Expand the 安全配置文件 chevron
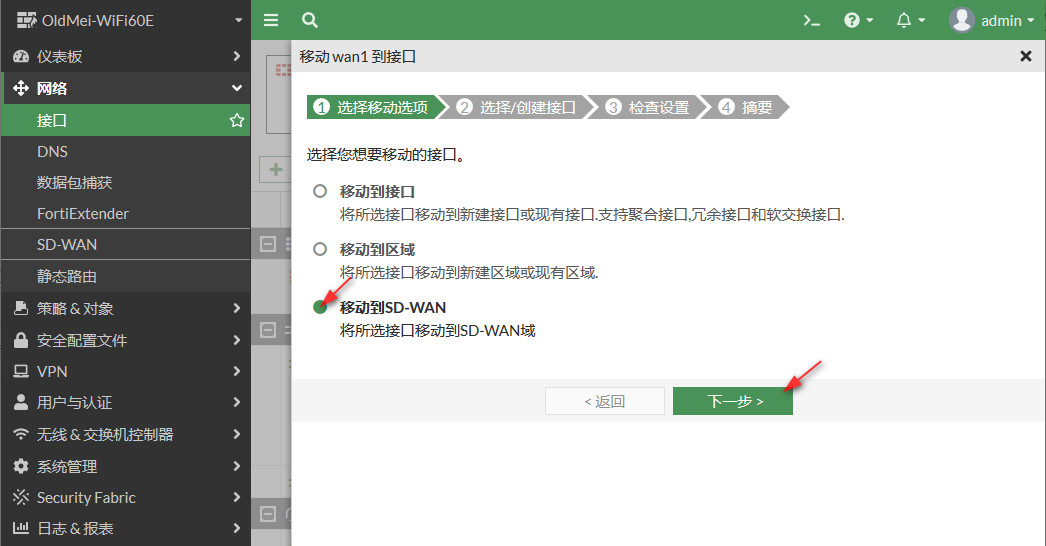Viewport: 1046px width, 546px height. click(x=236, y=340)
